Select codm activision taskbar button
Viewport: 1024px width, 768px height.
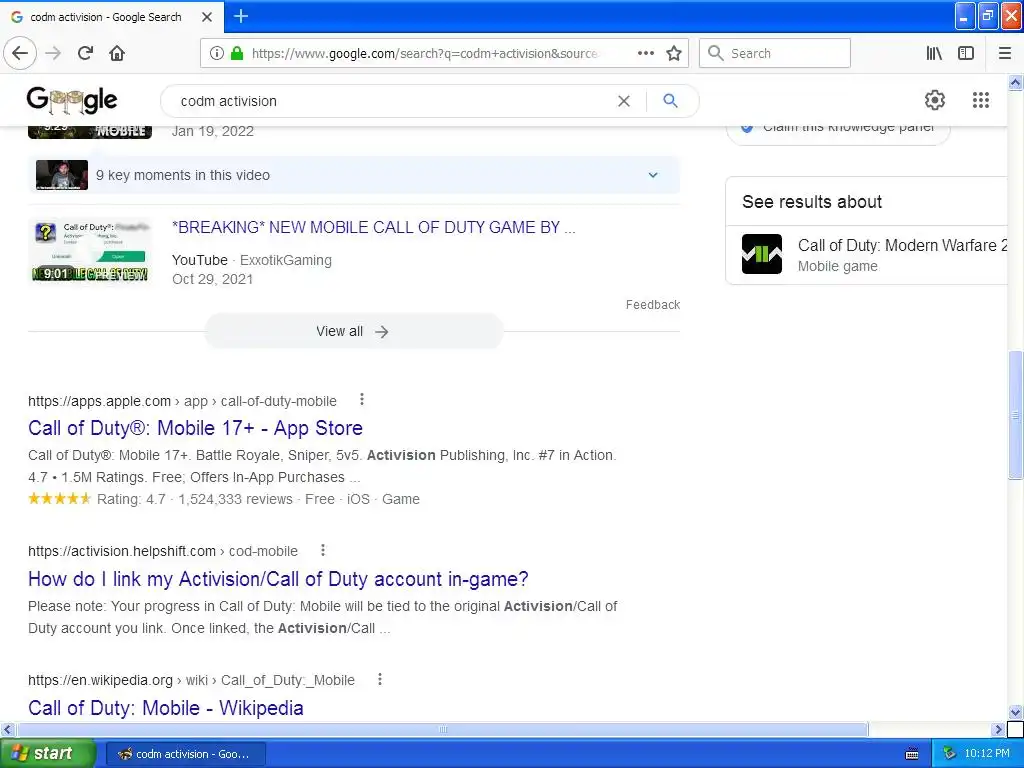[185, 754]
